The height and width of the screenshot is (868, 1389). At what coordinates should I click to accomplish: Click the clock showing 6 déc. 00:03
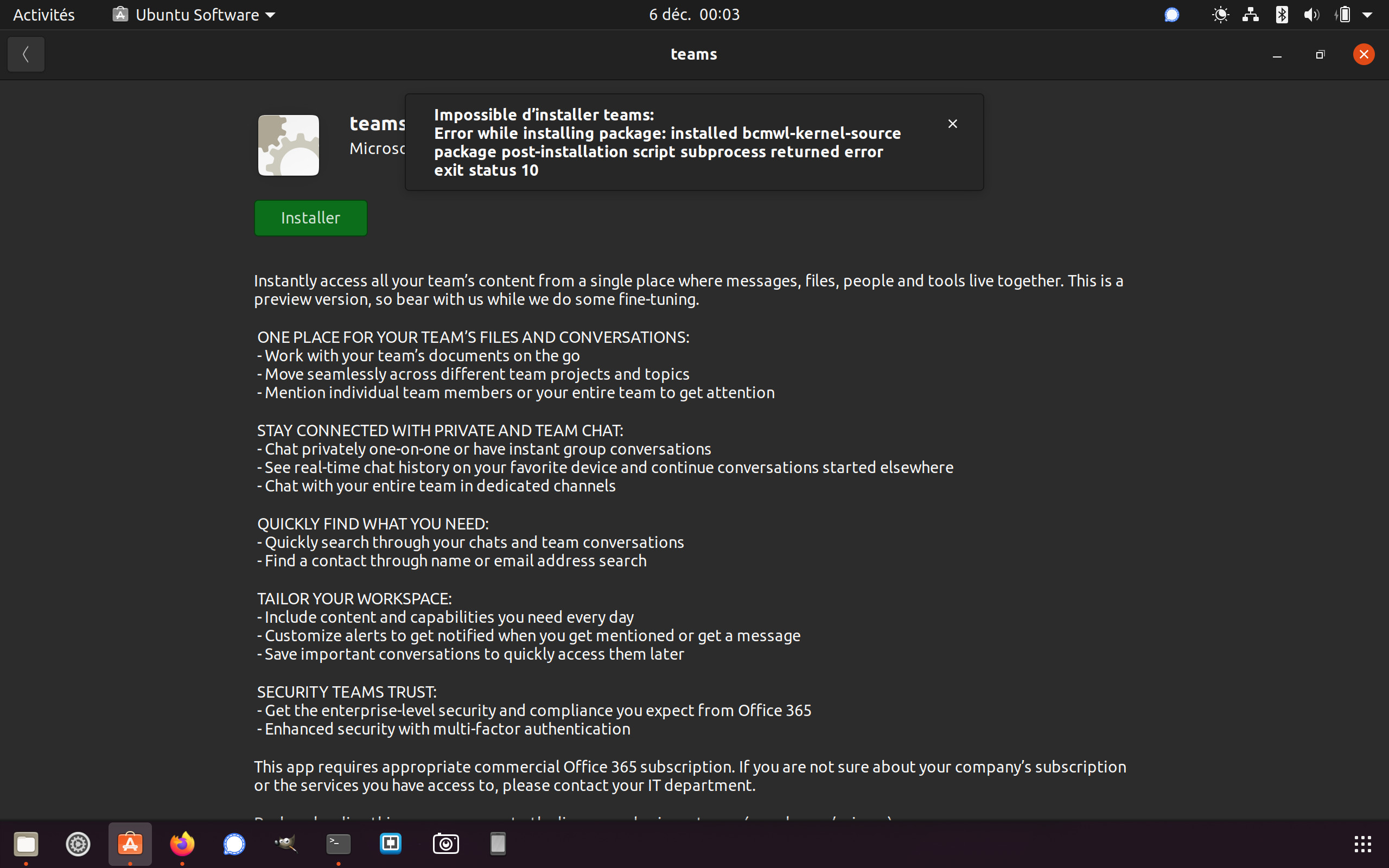tap(694, 14)
